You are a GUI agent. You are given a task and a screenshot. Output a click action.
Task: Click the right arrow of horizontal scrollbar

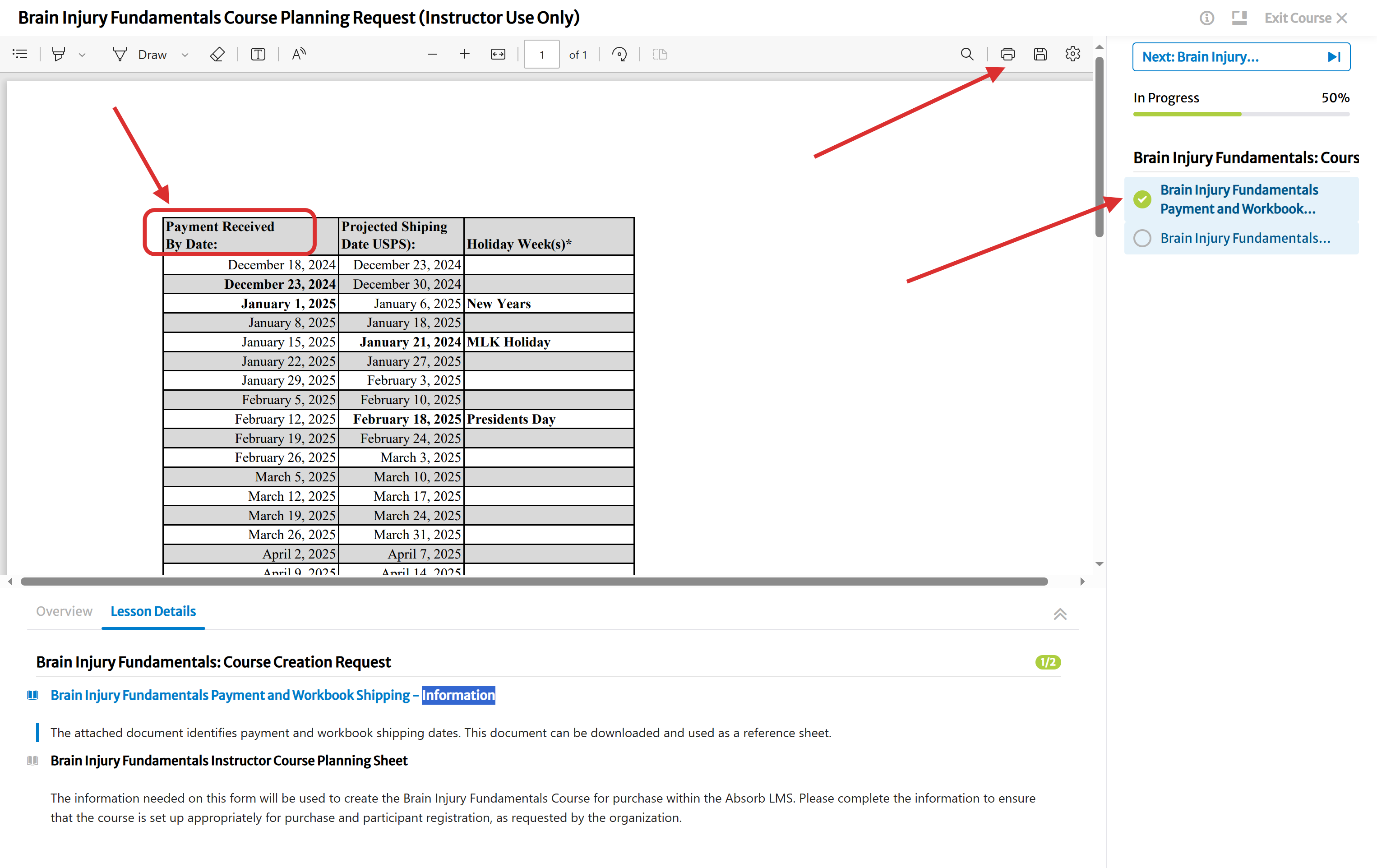click(1082, 582)
